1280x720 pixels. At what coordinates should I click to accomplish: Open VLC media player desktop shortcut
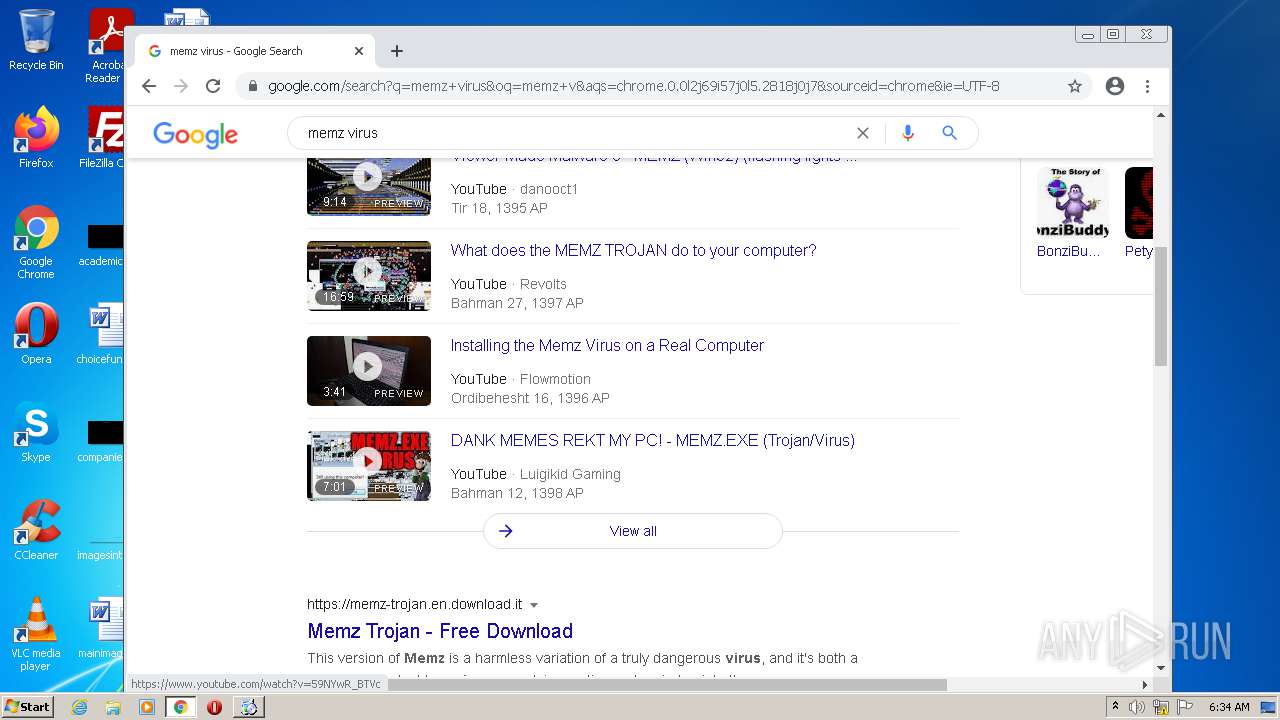click(x=36, y=634)
